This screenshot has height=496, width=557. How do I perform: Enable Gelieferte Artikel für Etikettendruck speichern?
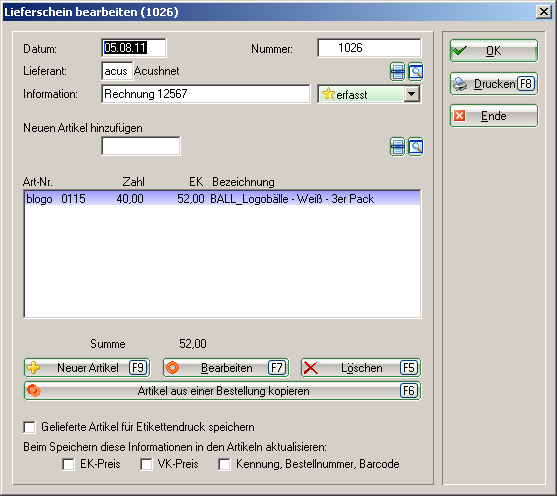coord(29,427)
